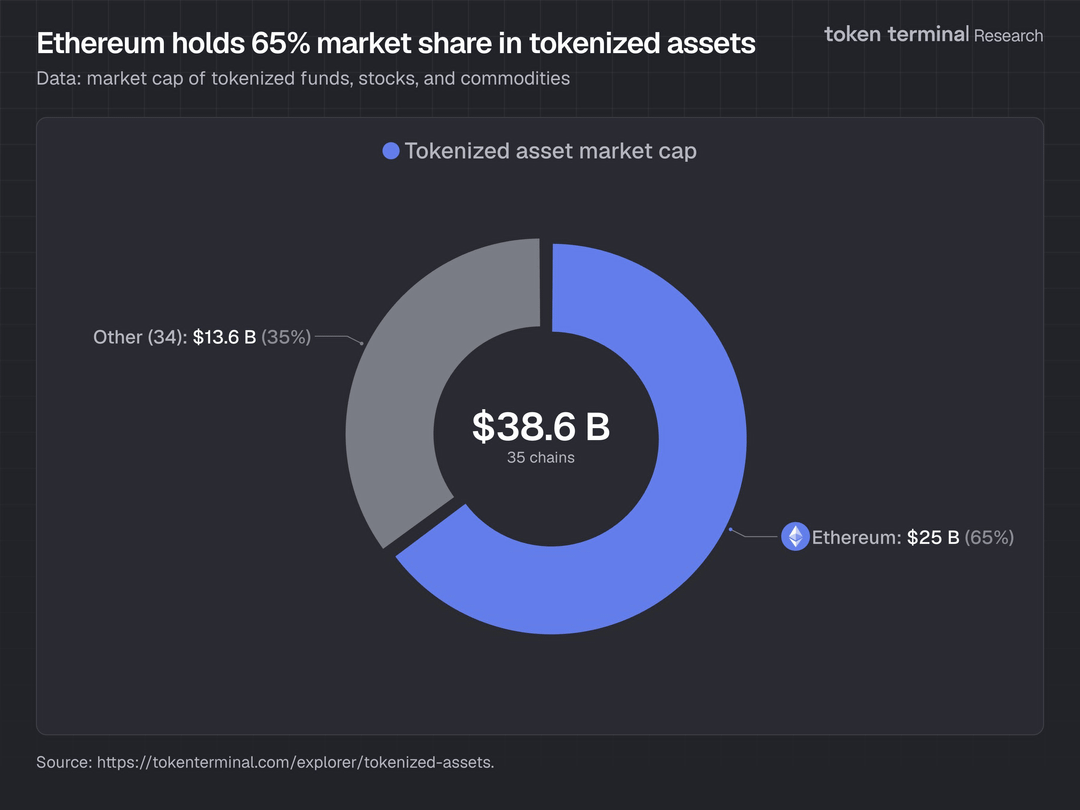The image size is (1080, 810).
Task: Click the blue legend dot for Tokenized asset
Action: point(391,151)
